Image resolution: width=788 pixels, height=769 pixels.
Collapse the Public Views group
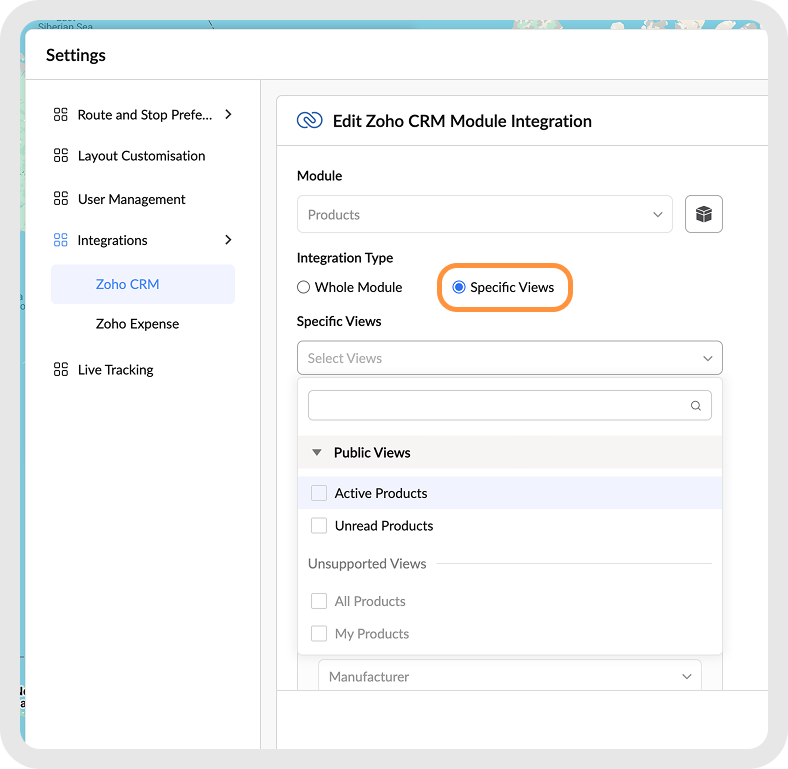click(x=317, y=453)
